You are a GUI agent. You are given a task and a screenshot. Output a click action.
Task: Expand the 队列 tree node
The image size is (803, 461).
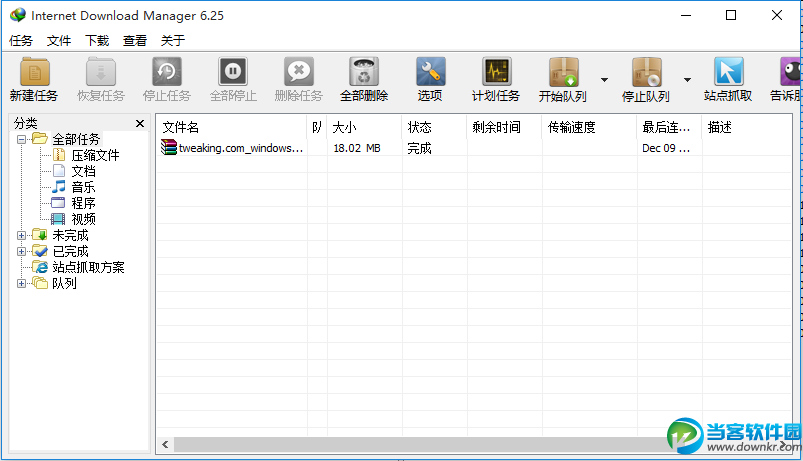[21, 283]
